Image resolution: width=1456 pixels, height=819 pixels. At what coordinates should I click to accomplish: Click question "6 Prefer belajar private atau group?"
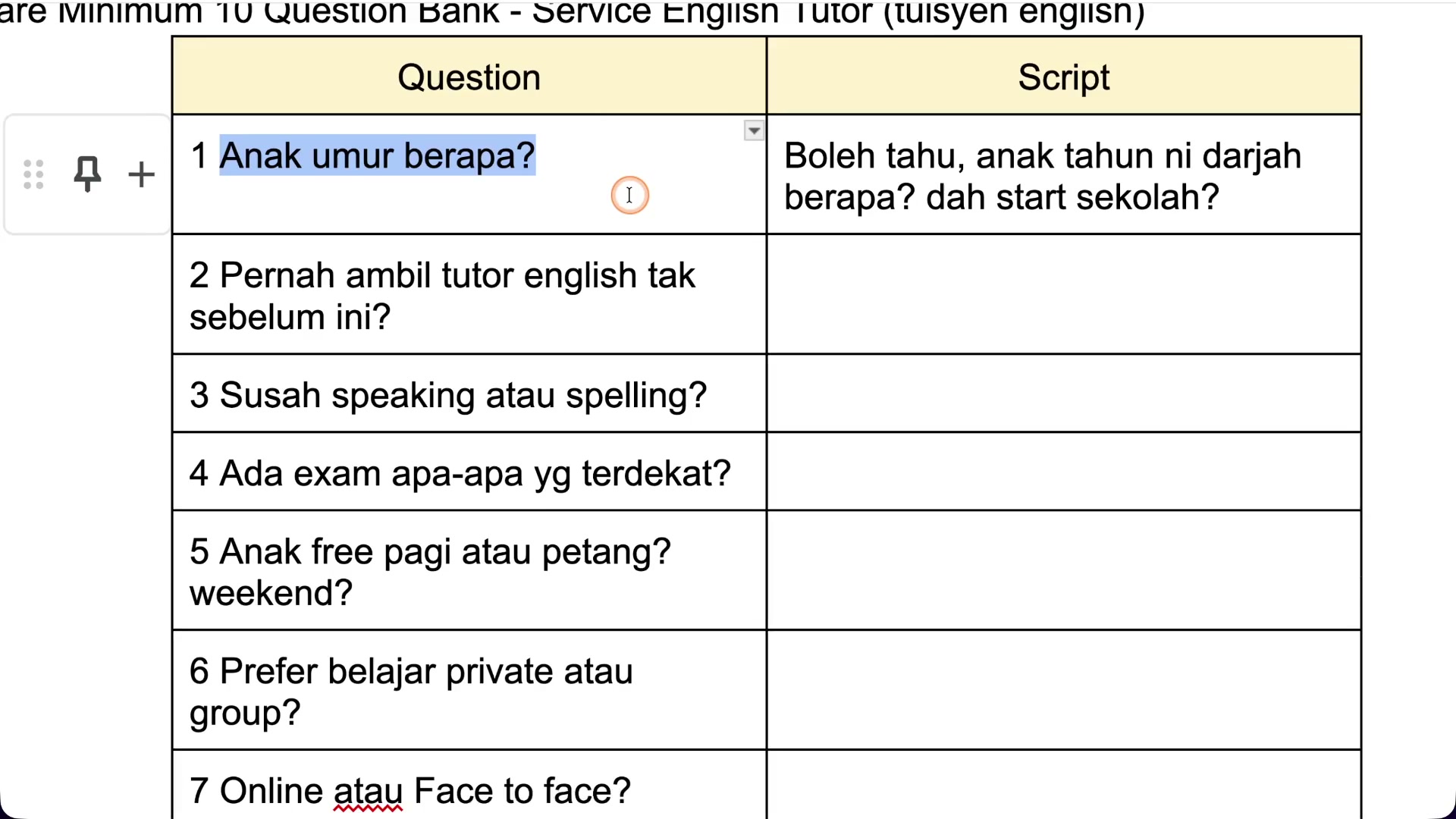411,692
